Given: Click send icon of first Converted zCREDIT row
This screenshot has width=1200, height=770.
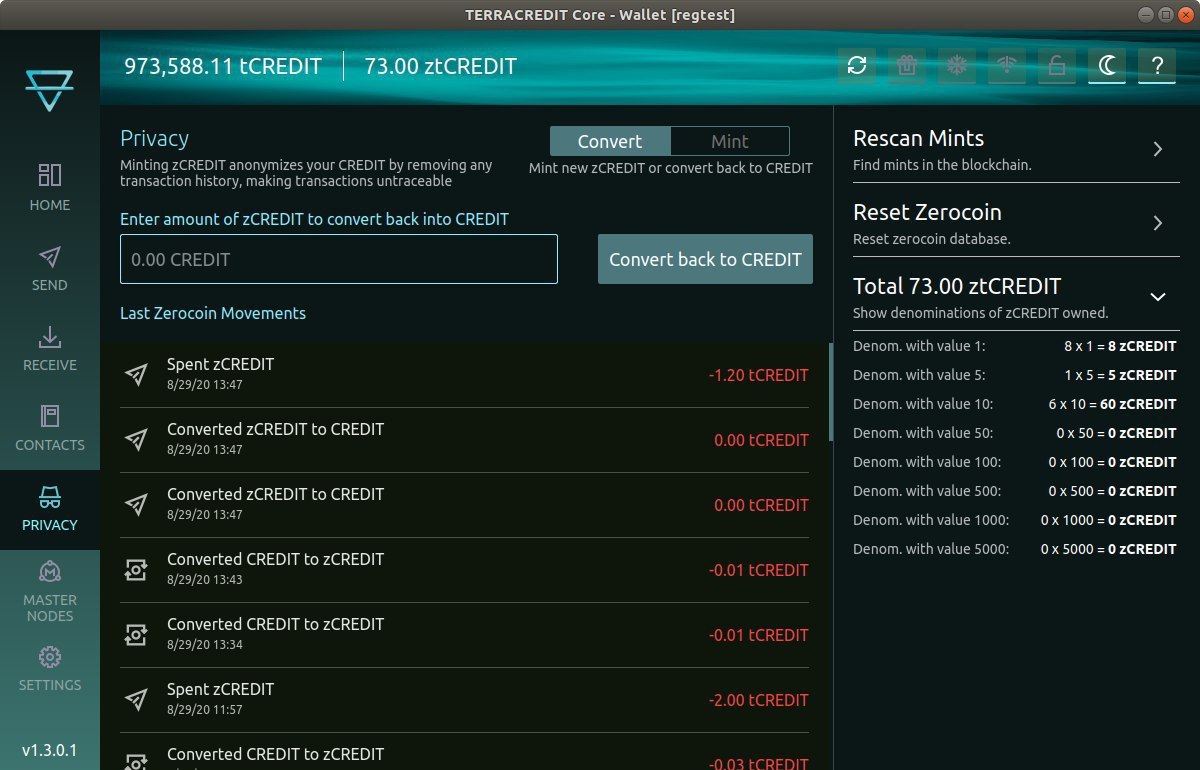Looking at the screenshot, I should coord(136,440).
